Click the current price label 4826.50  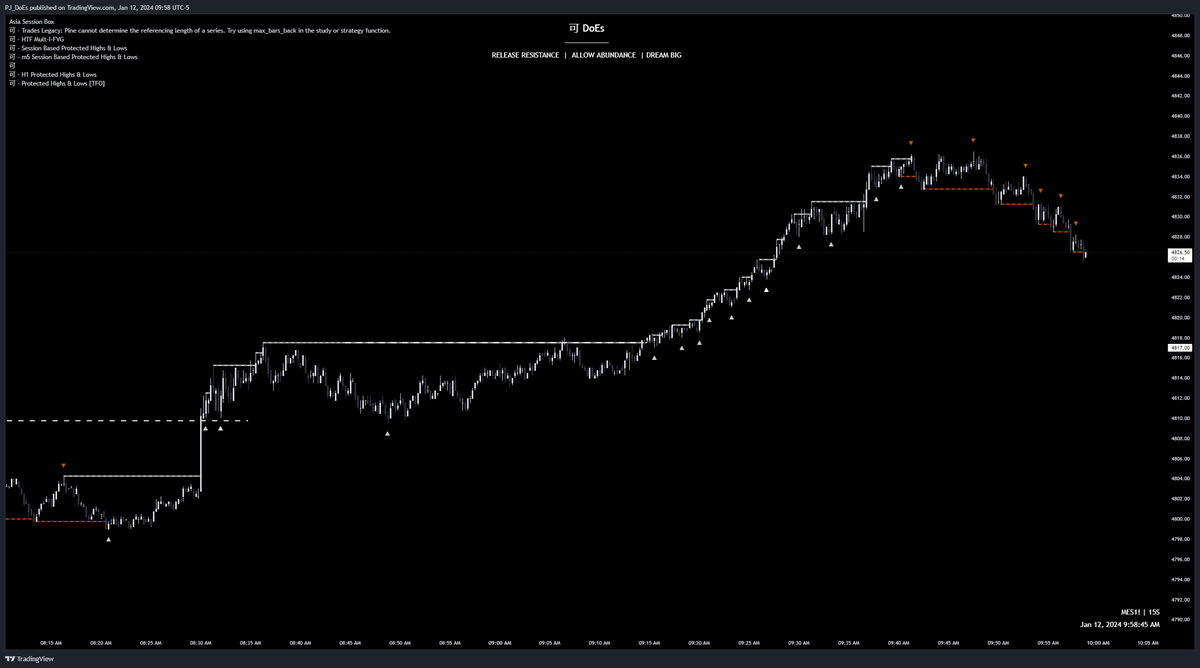coord(1180,255)
